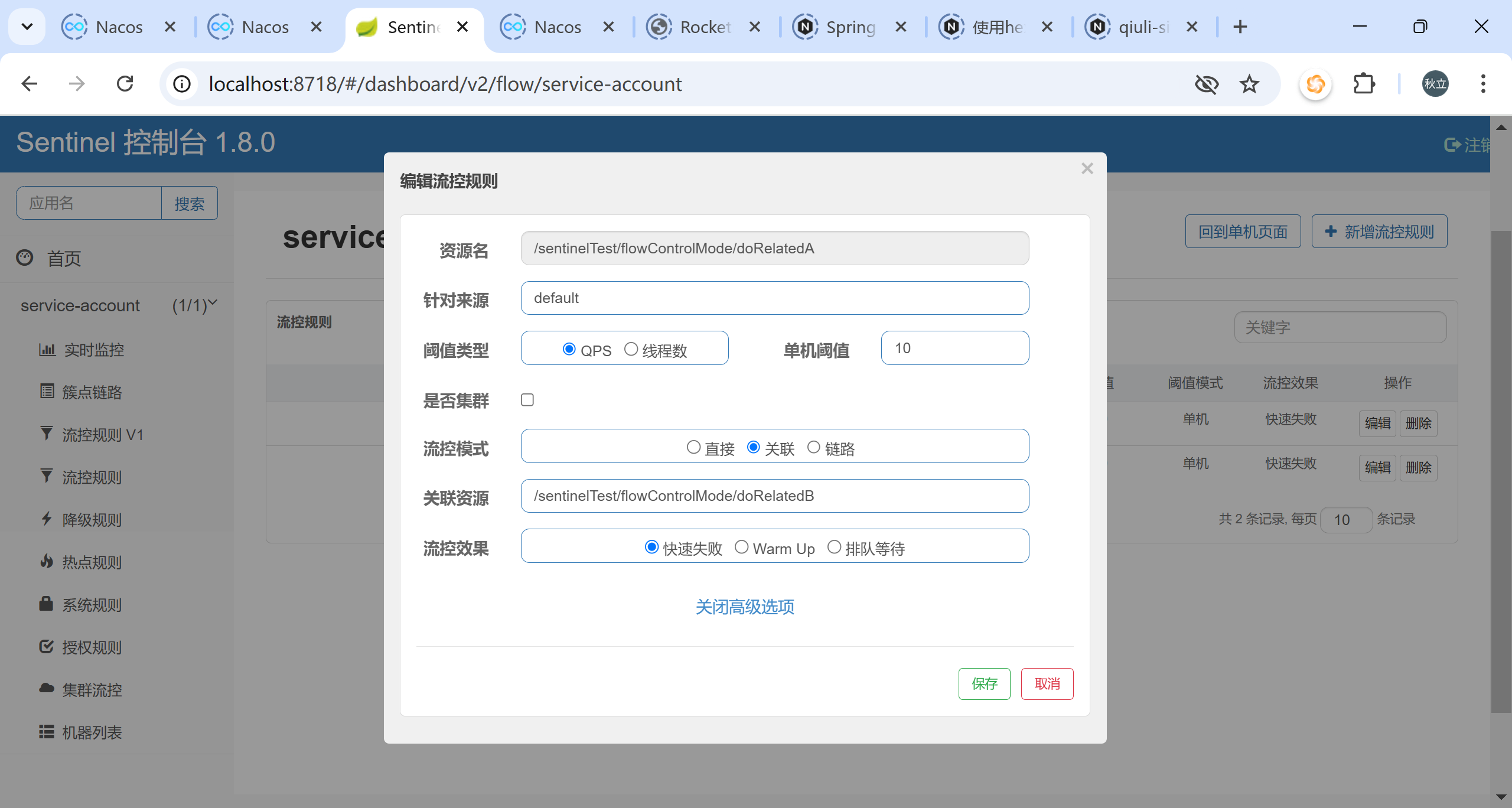This screenshot has width=1512, height=808.
Task: Click the 授权规则 check-square icon
Action: [46, 646]
